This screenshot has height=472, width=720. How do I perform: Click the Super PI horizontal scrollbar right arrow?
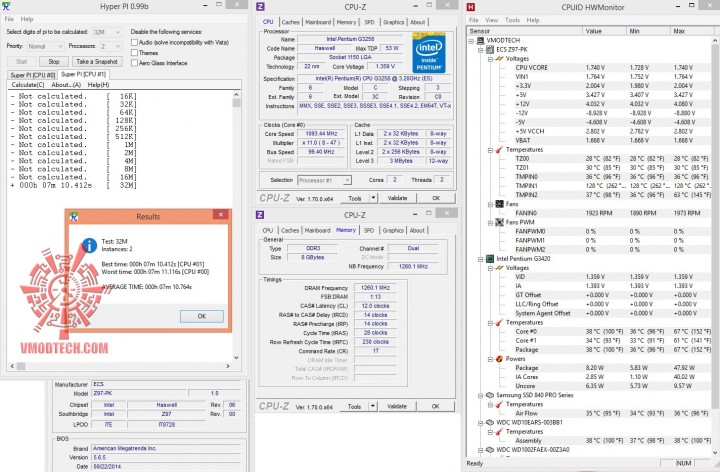tap(228, 366)
